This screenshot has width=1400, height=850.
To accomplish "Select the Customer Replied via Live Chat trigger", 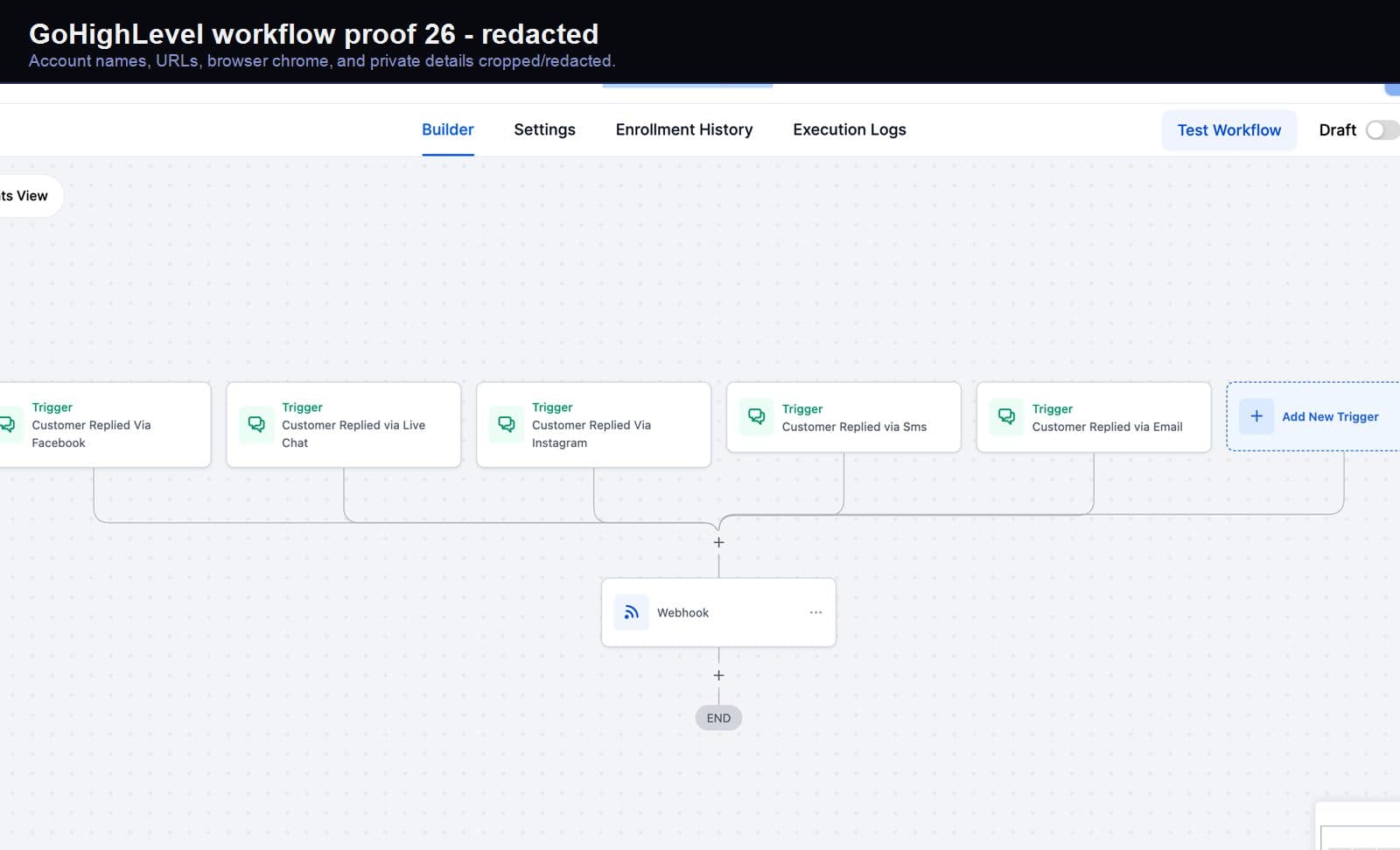I will (x=344, y=424).
